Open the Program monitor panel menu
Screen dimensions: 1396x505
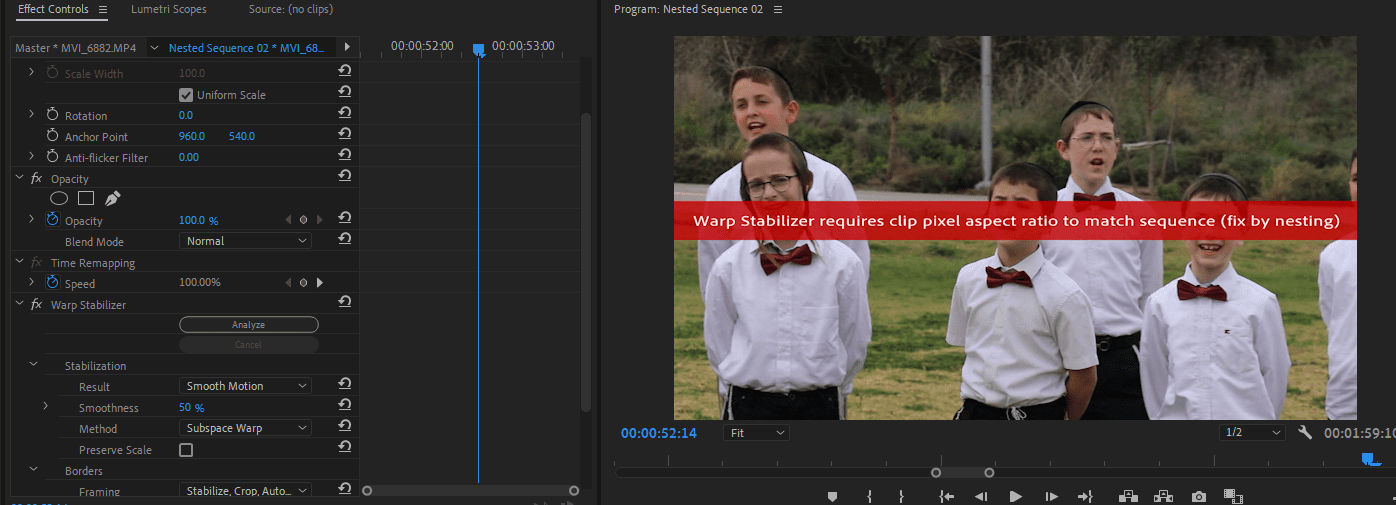point(778,9)
